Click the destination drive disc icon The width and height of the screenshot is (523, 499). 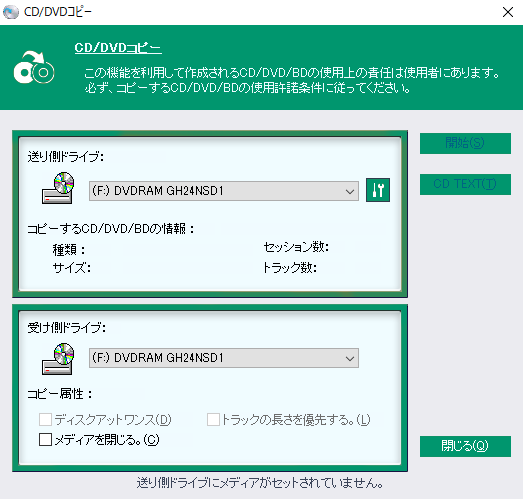point(57,359)
